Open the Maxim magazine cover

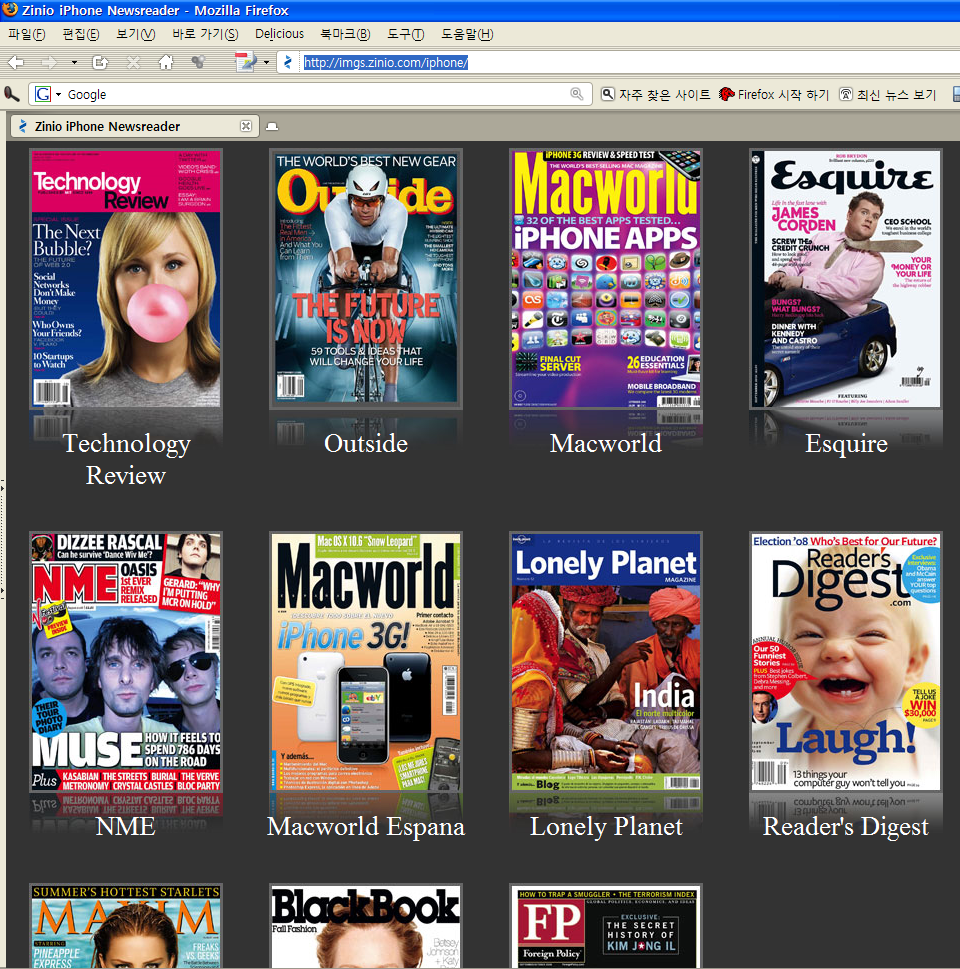pos(126,926)
